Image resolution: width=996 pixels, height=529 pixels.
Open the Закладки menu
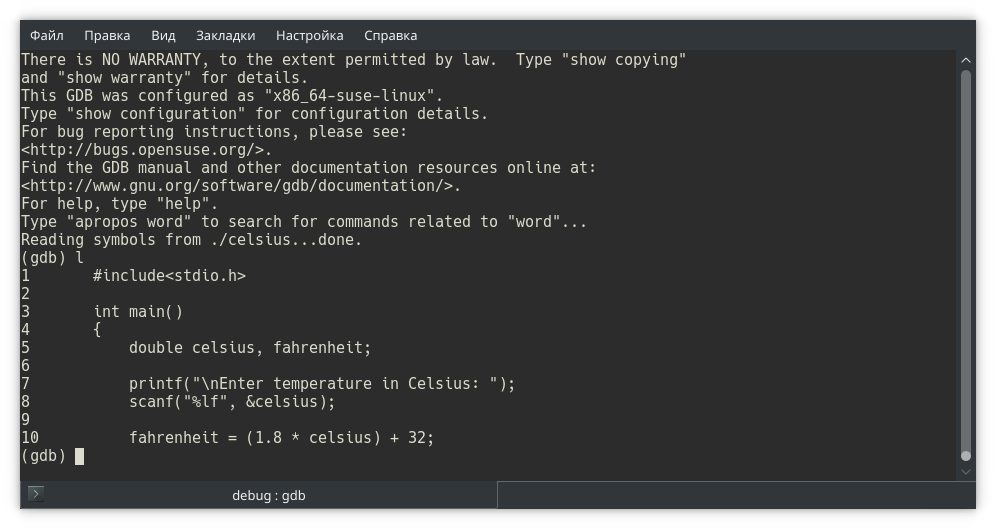(225, 35)
